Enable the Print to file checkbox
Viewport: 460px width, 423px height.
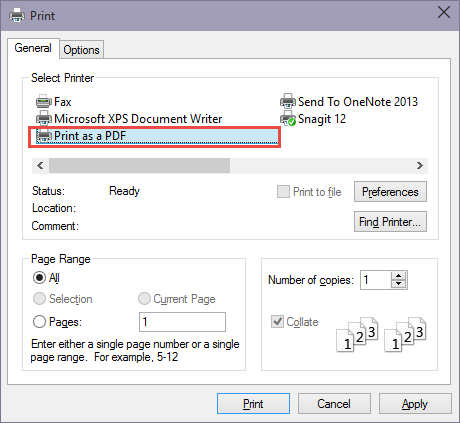[283, 192]
